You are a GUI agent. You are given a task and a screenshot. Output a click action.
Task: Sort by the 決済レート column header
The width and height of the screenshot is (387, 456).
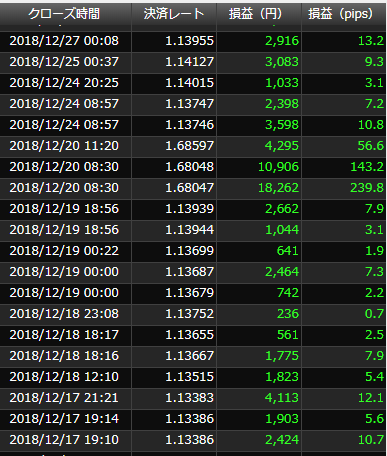174,14
